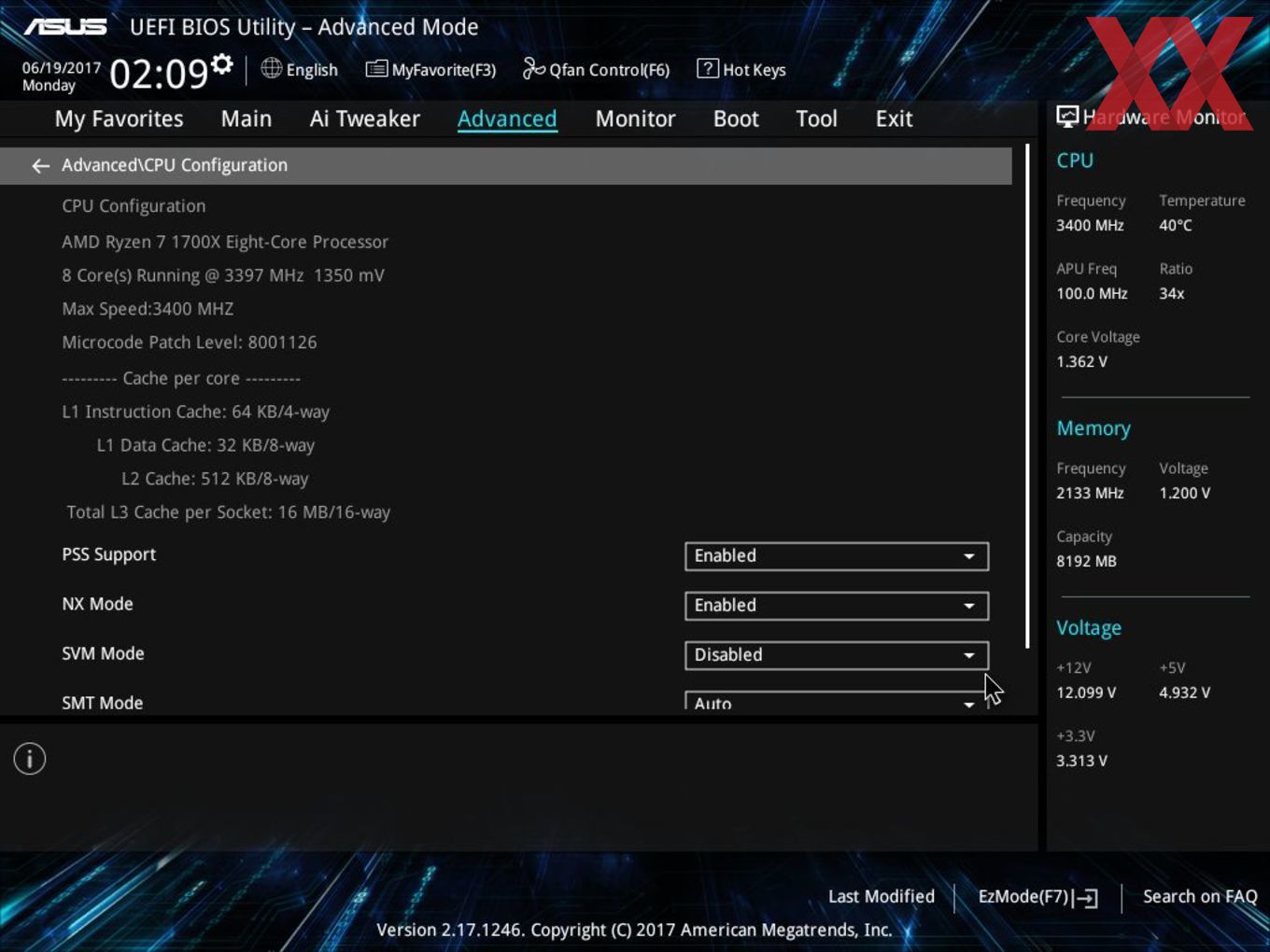The width and height of the screenshot is (1270, 952).
Task: Click the Ratio 34x value
Action: point(1172,293)
